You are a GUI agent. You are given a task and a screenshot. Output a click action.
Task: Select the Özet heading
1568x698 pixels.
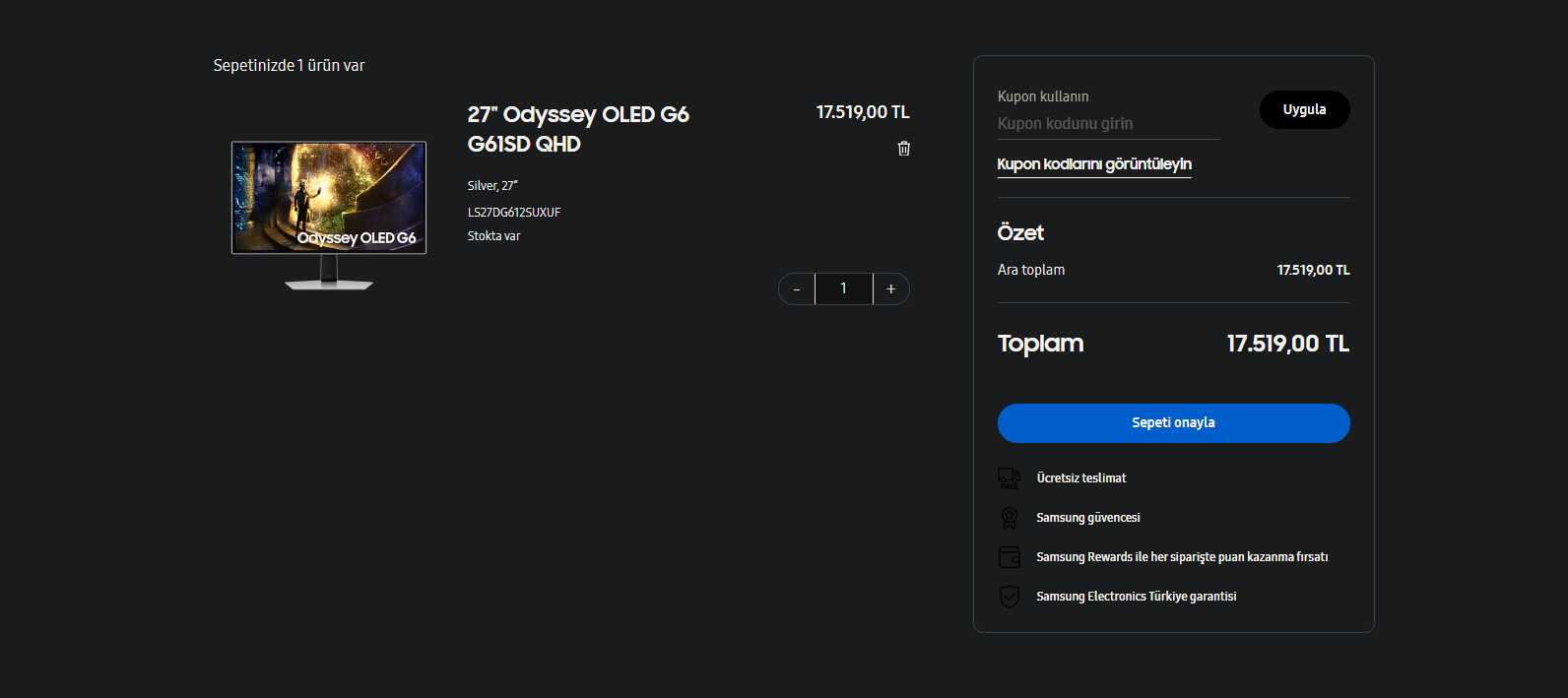[1020, 233]
